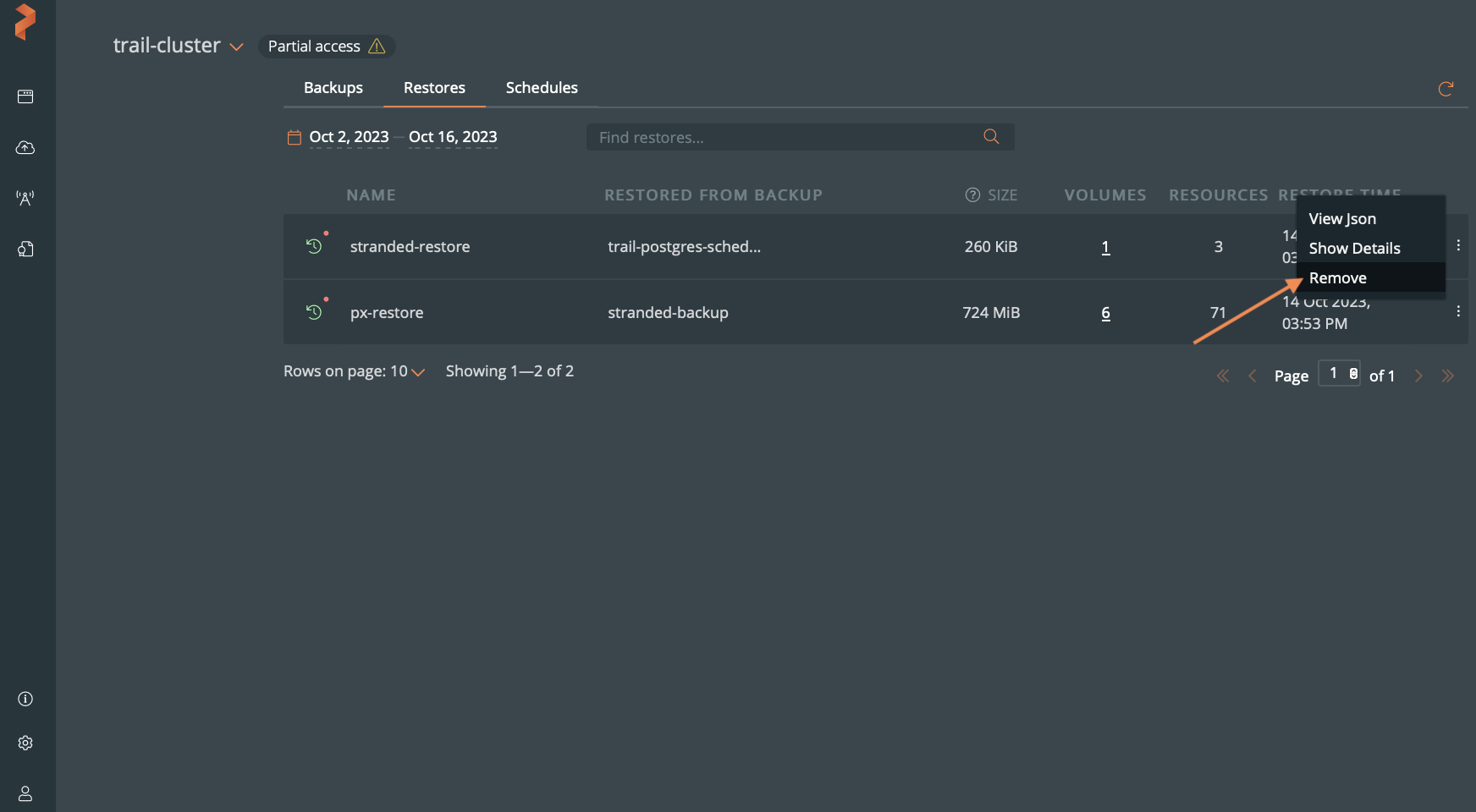The width and height of the screenshot is (1476, 812).
Task: Choose Show Details in context menu
Action: tap(1354, 249)
